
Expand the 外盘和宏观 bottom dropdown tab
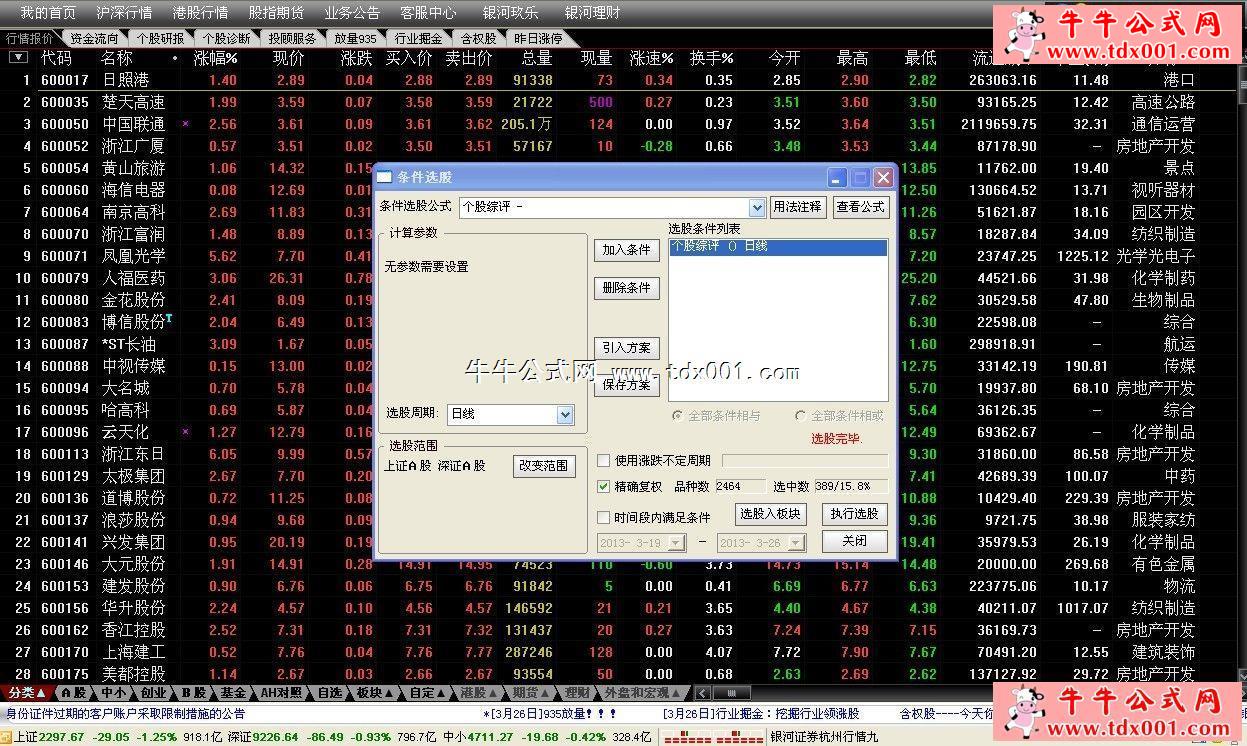coord(643,692)
